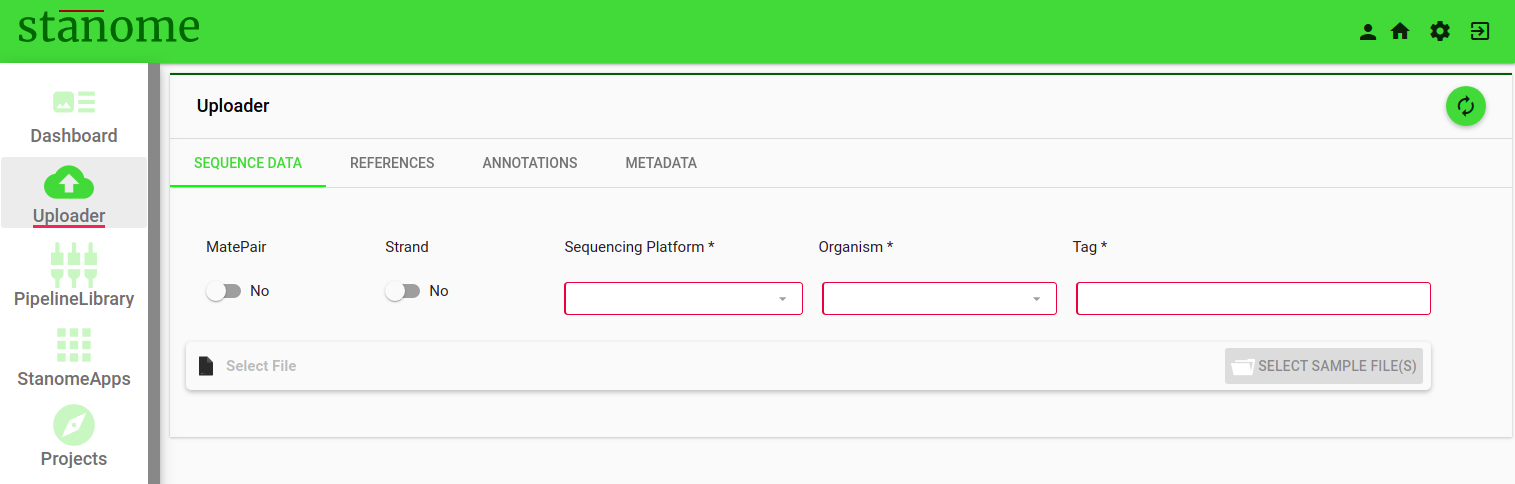The width and height of the screenshot is (1515, 484).
Task: Click the Dashboard label text
Action: pos(74,136)
